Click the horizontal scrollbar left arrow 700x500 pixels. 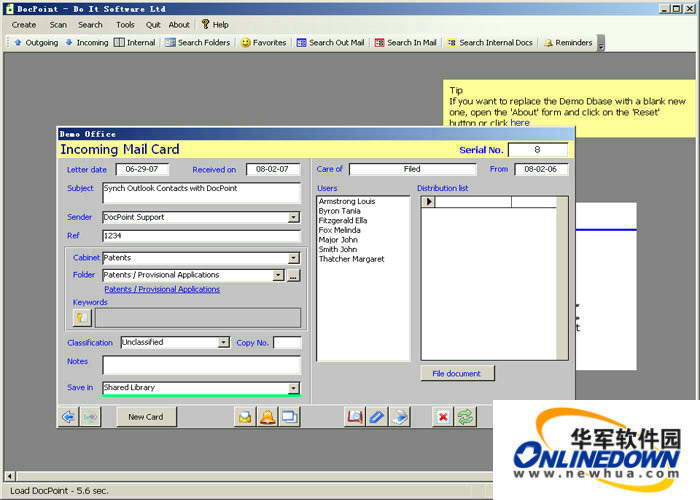click(x=10, y=476)
